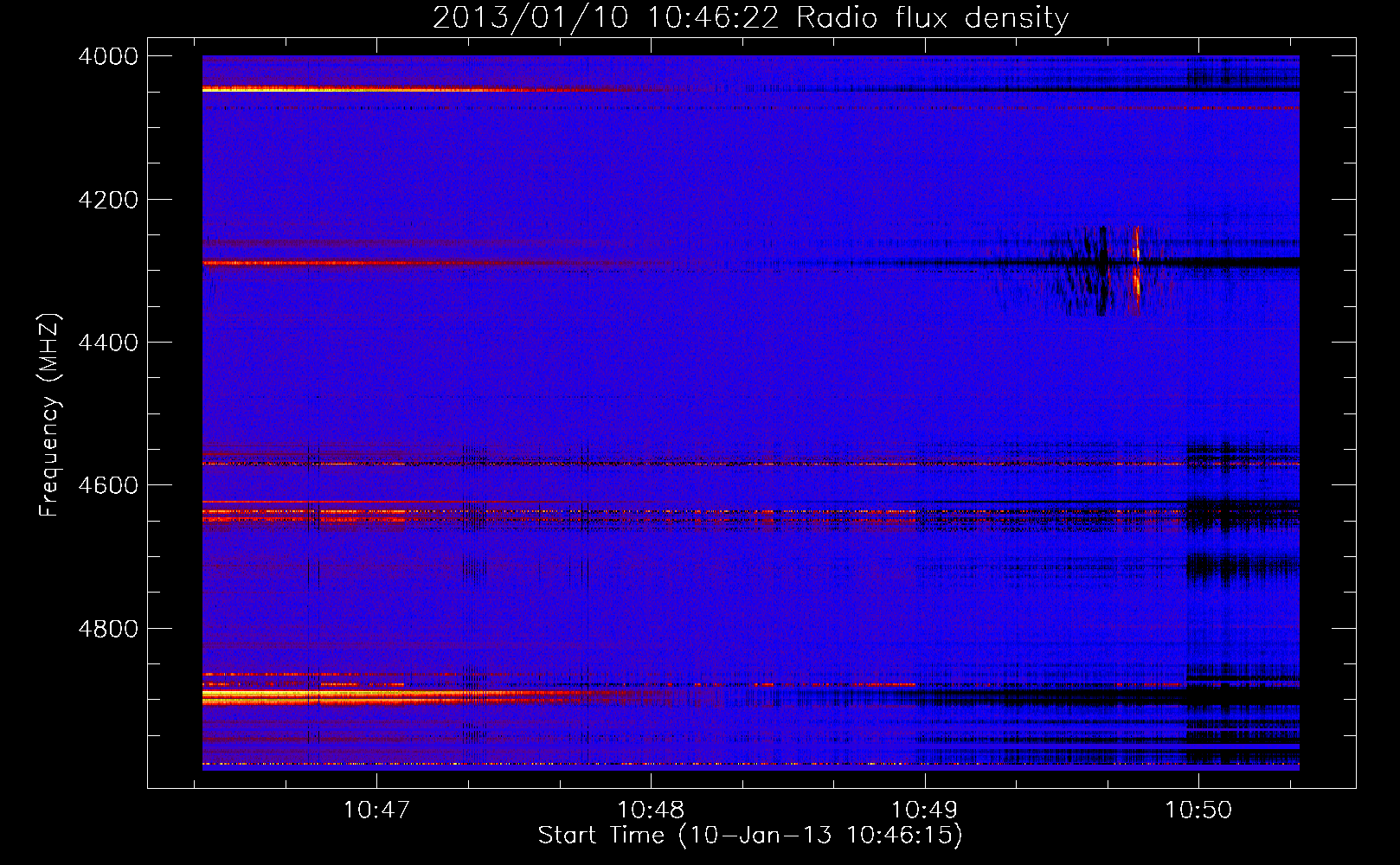Click the 10:47 time axis label
Image resolution: width=1400 pixels, height=865 pixels.
[x=376, y=811]
